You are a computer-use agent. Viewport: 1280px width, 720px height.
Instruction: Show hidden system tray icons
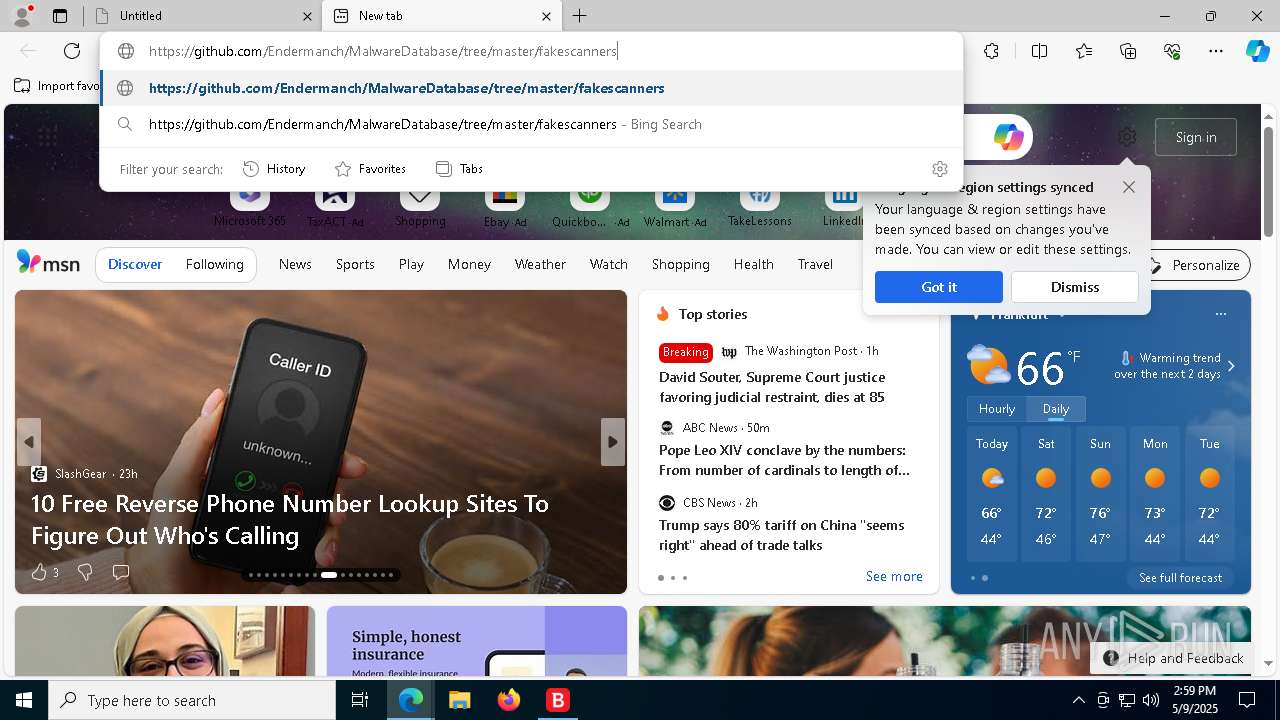(x=1078, y=700)
